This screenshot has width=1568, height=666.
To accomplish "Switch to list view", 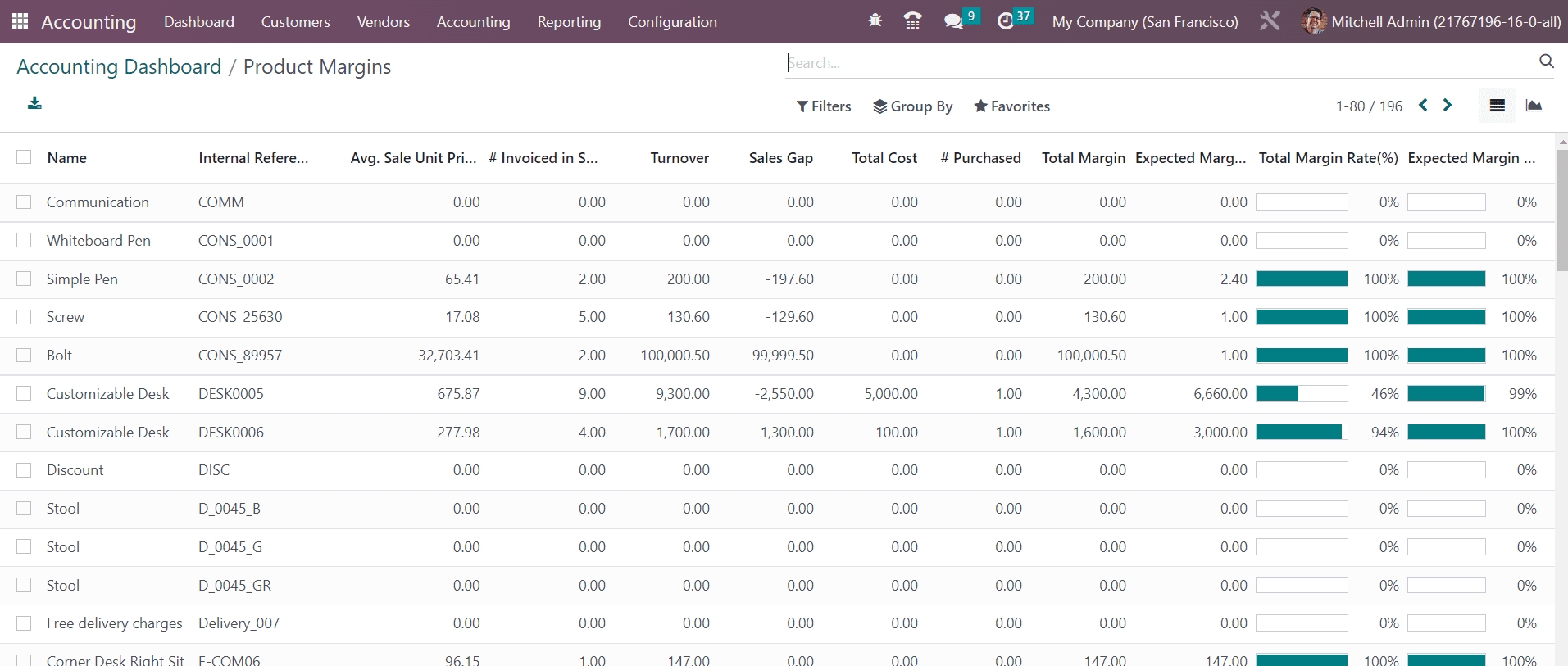I will tap(1497, 106).
